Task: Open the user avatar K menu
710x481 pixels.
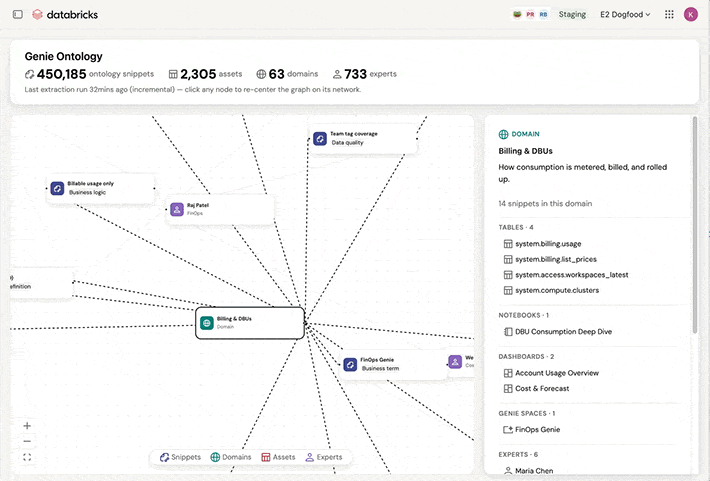Action: 691,14
